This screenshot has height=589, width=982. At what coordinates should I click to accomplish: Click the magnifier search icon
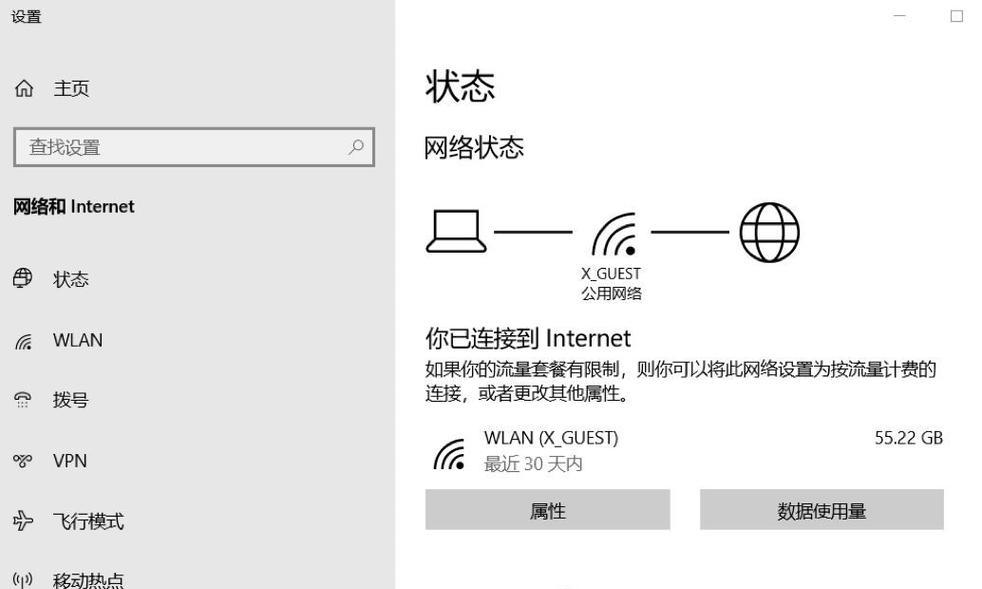pyautogui.click(x=356, y=147)
